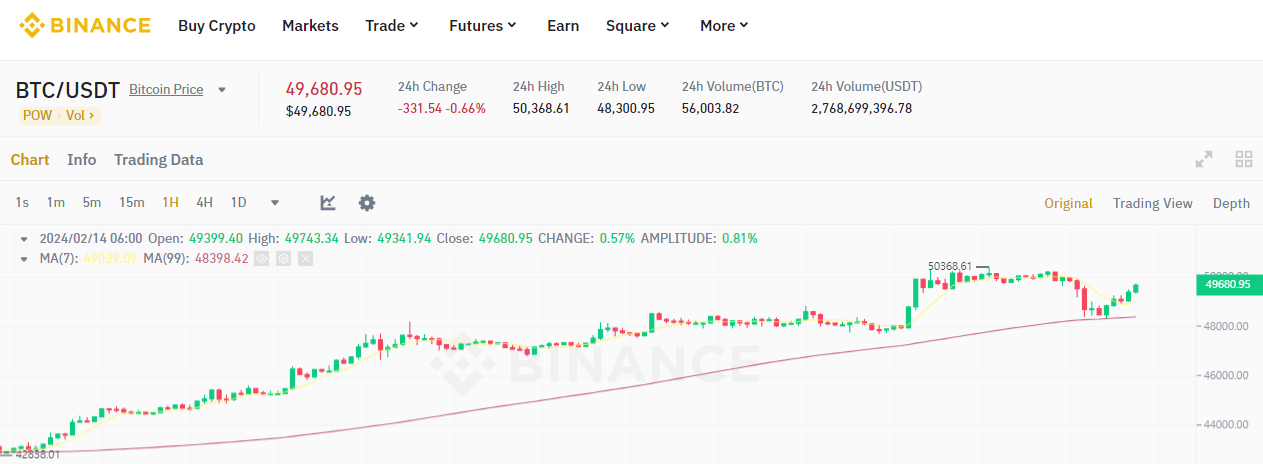Click the $49,680.95 USD price below last price

318,111
